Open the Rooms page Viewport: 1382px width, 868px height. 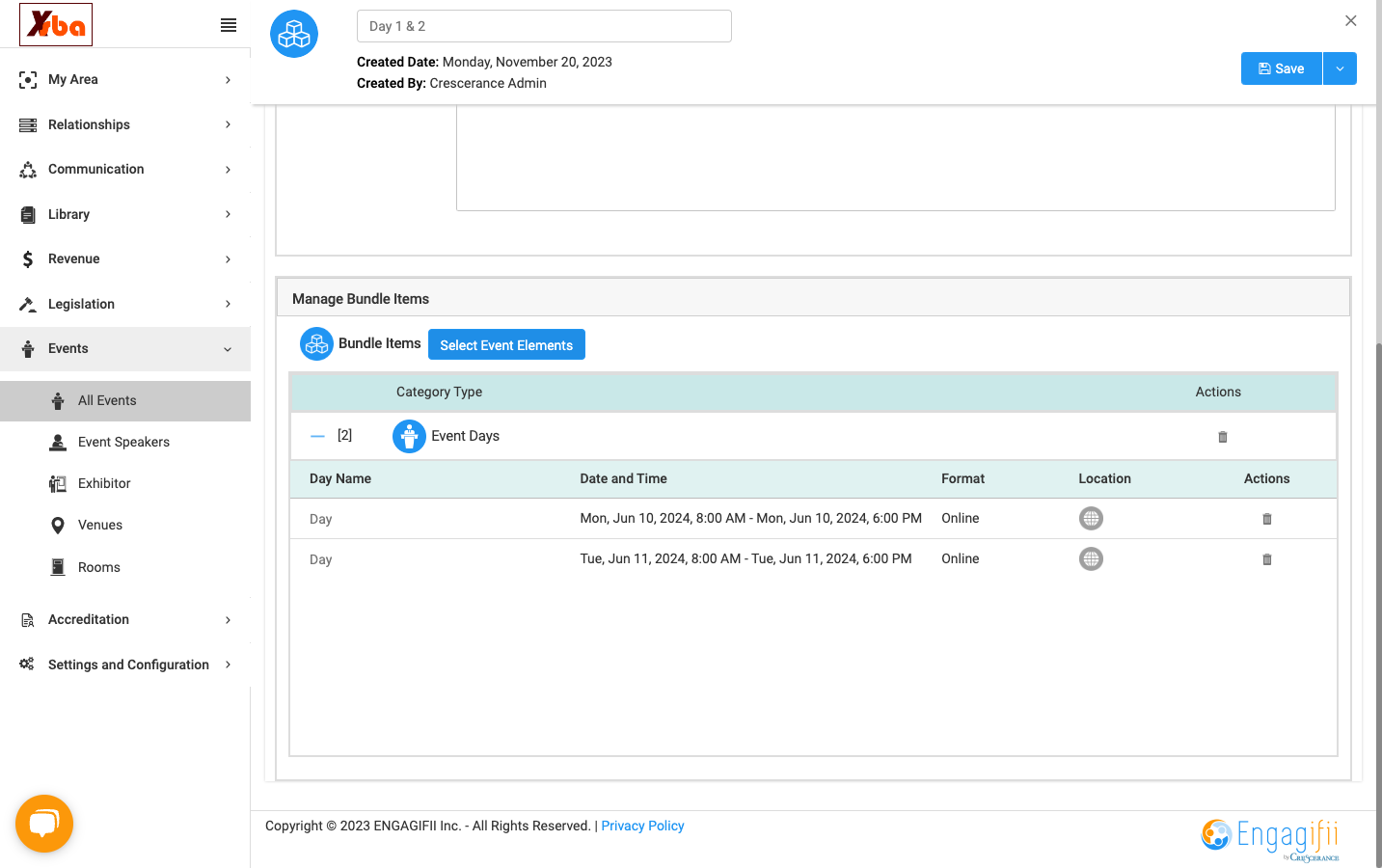coord(125,568)
